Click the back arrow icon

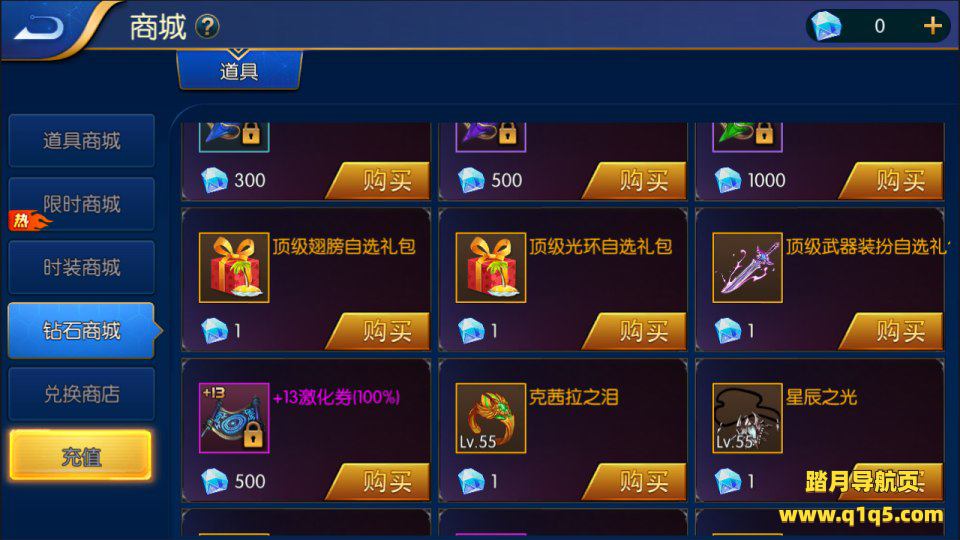[39, 28]
